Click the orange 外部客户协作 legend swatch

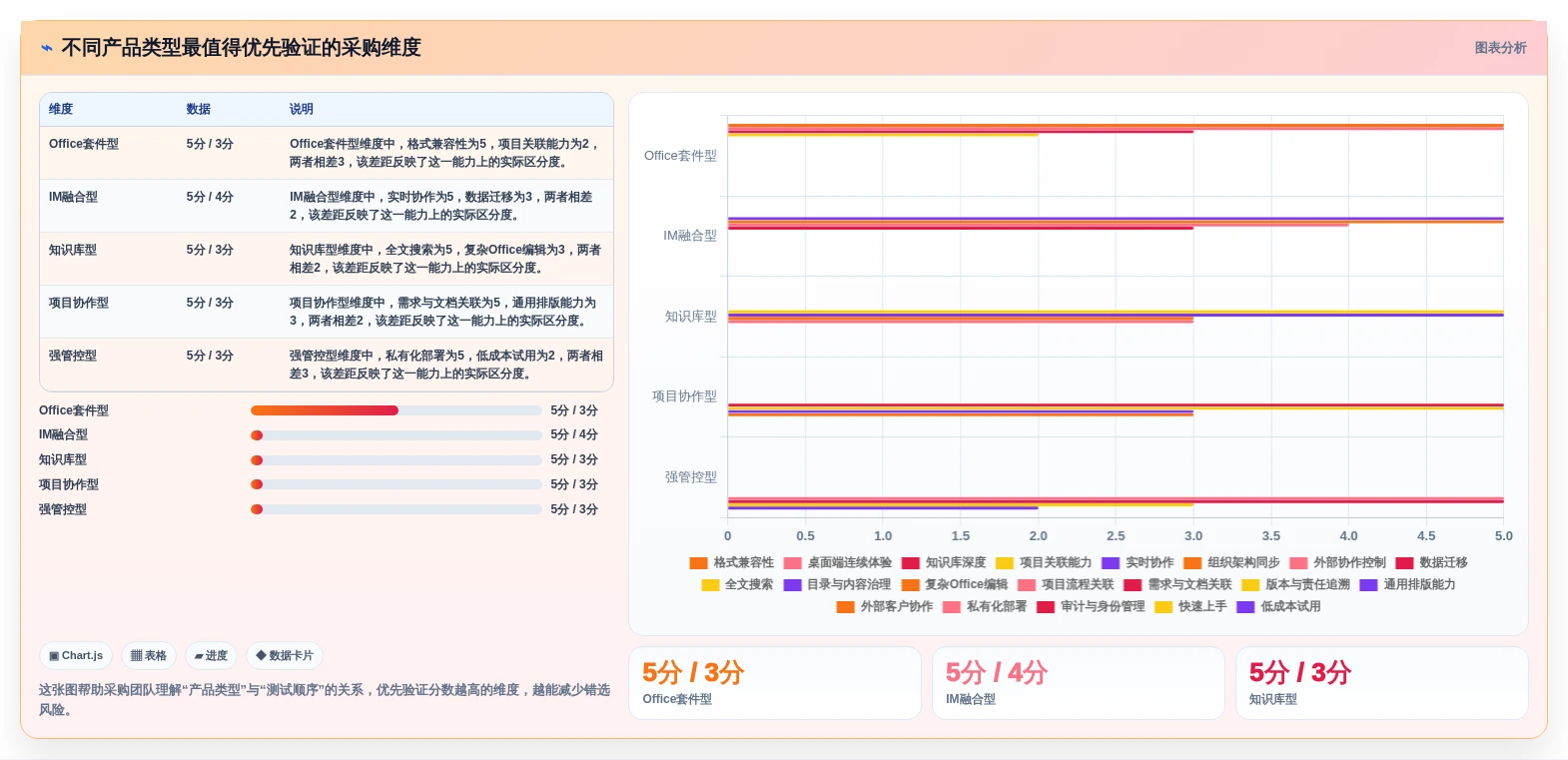846,607
